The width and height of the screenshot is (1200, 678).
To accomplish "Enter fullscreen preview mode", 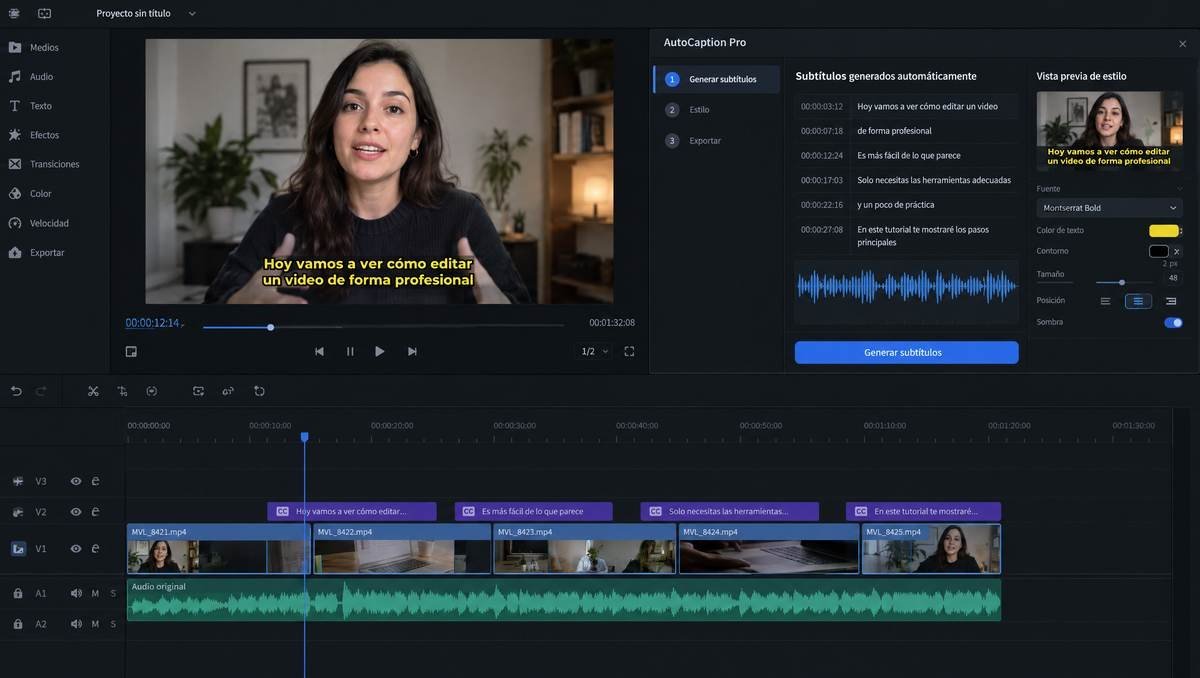I will coord(629,351).
